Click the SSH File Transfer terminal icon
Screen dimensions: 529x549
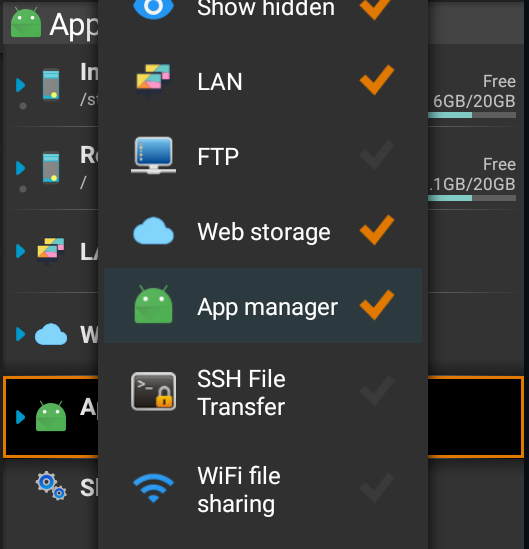[x=153, y=391]
